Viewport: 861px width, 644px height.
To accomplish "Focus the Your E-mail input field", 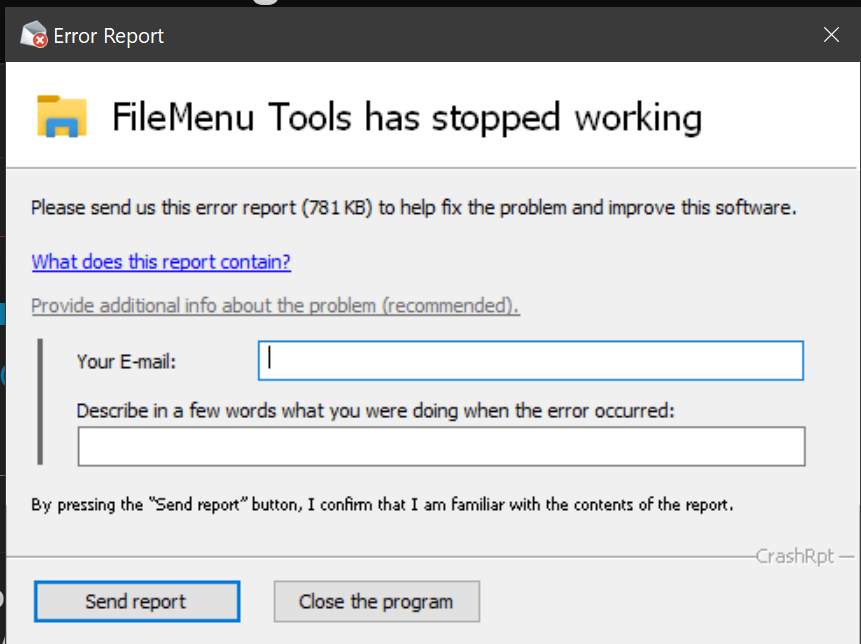I will [530, 361].
